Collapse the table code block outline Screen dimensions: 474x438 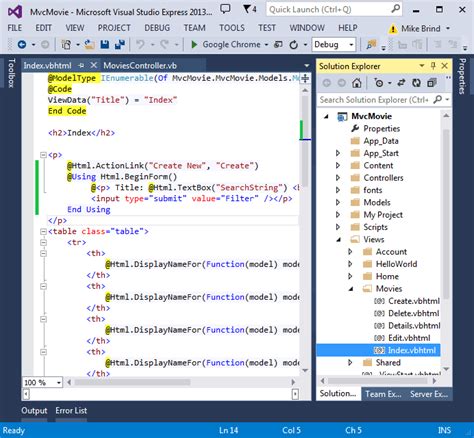coord(43,231)
